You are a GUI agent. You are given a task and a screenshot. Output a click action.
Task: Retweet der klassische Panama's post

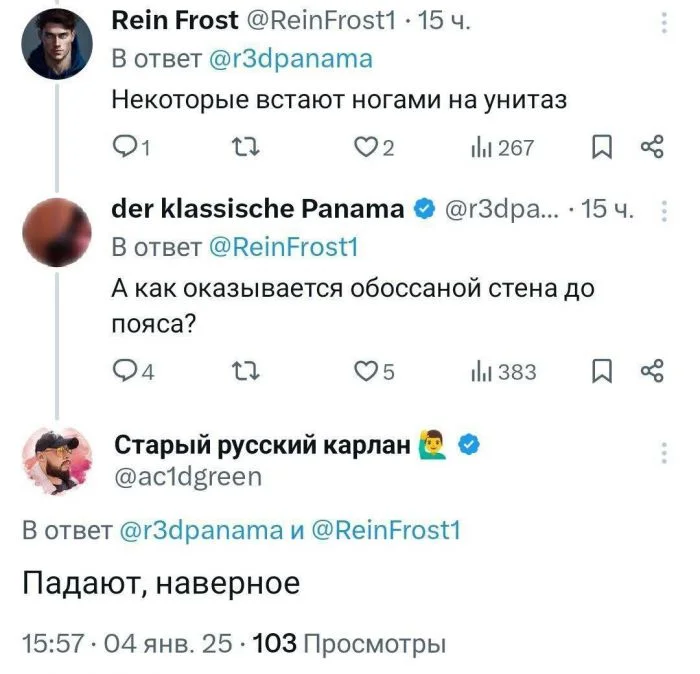(x=244, y=372)
